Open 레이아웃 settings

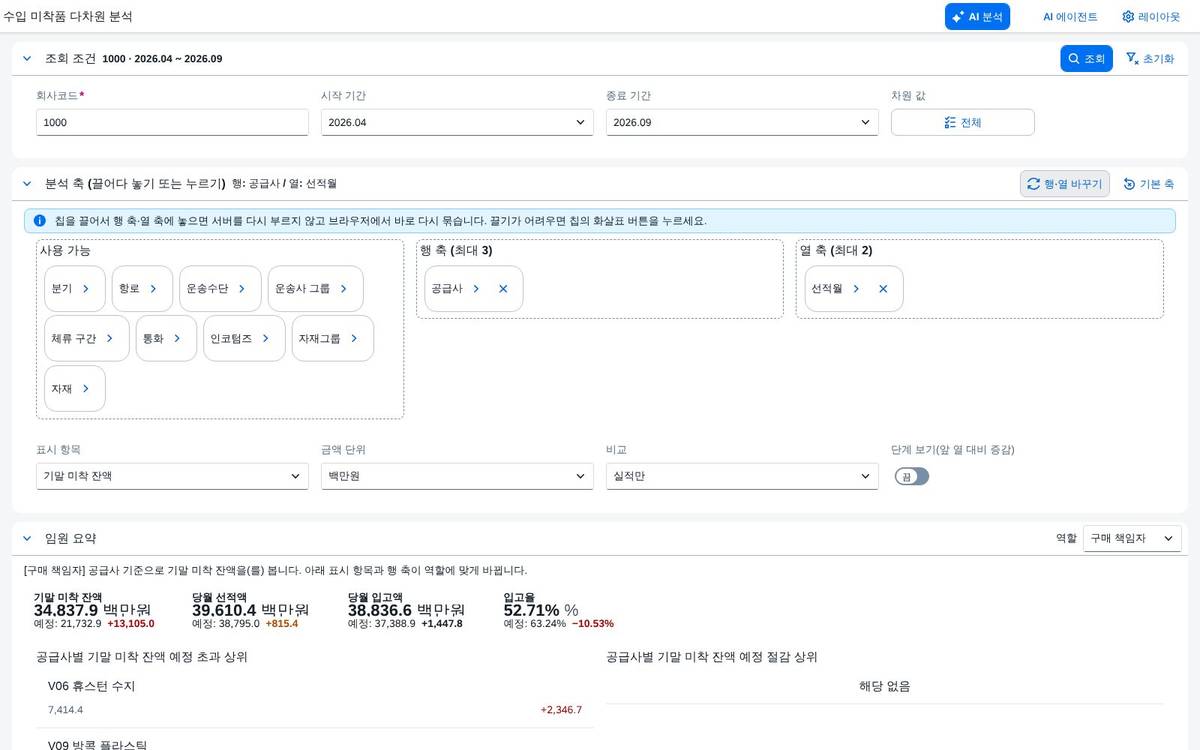1150,17
